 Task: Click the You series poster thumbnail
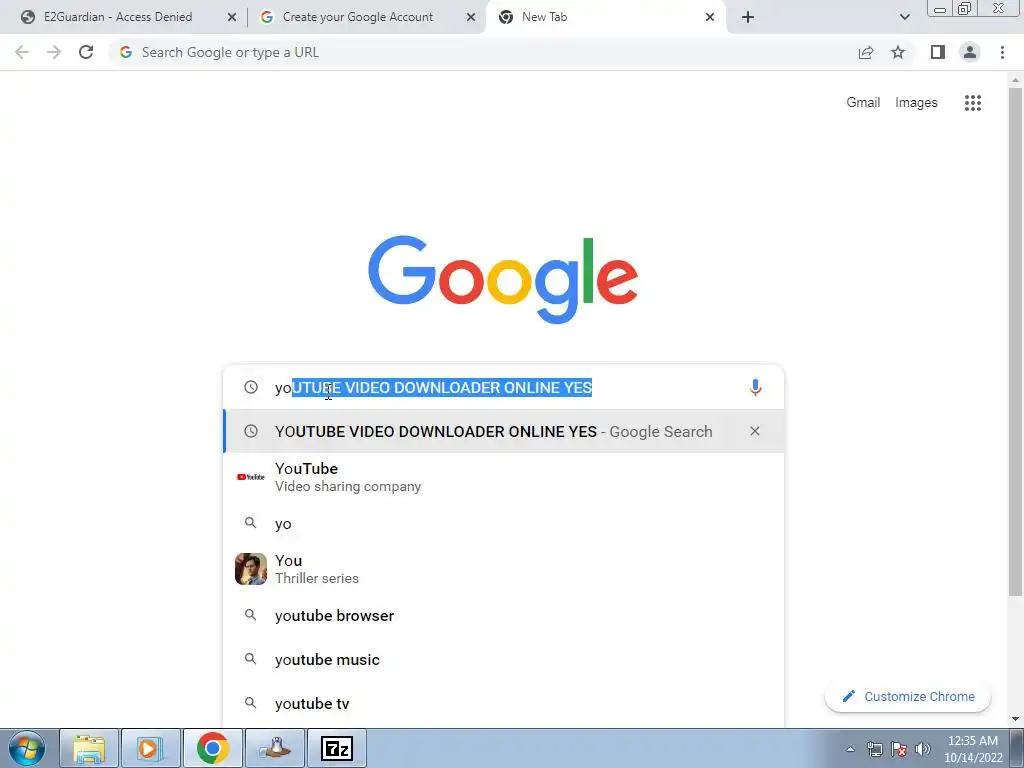click(251, 569)
